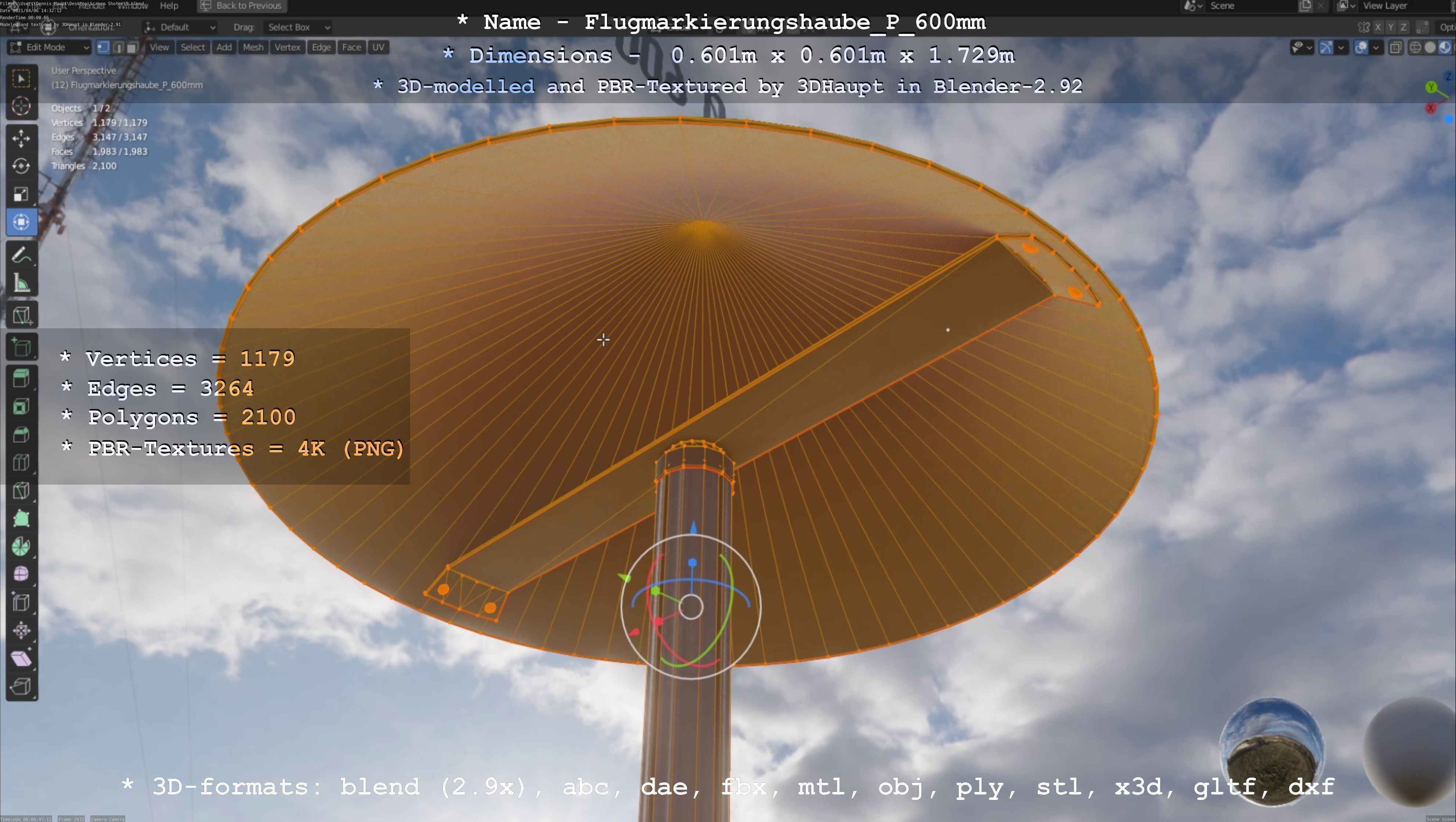The width and height of the screenshot is (1456, 822).
Task: Select the Scale tool
Action: 21,194
